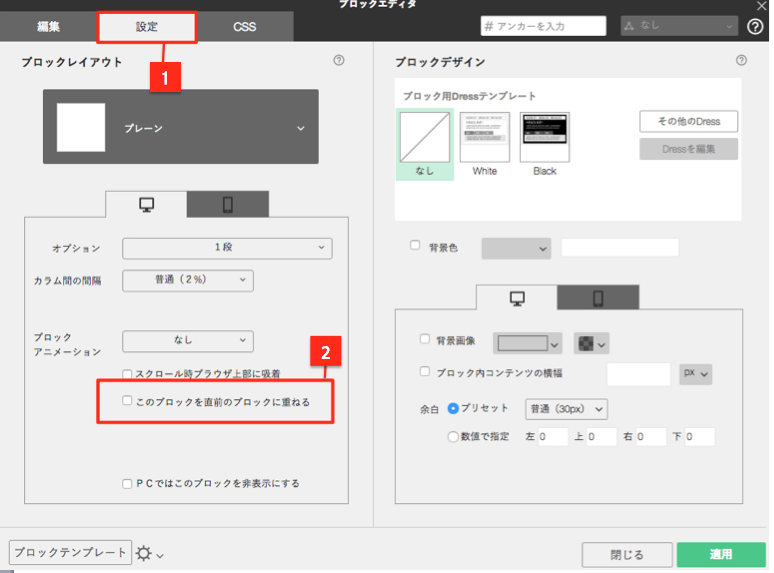Open the px unit dropdown
774x573 pixels.
696,374
